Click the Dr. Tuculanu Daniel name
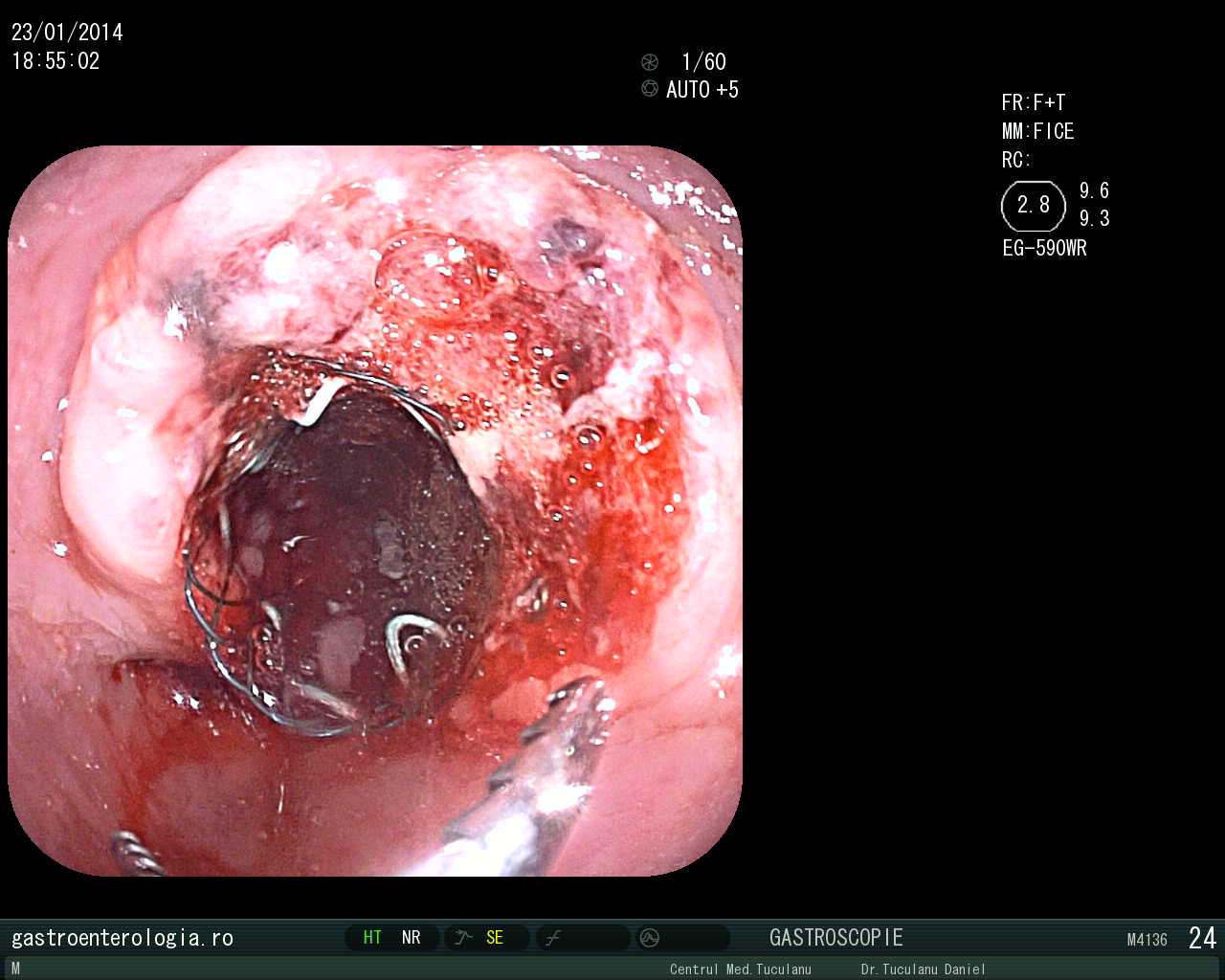The height and width of the screenshot is (980, 1225). click(x=924, y=969)
